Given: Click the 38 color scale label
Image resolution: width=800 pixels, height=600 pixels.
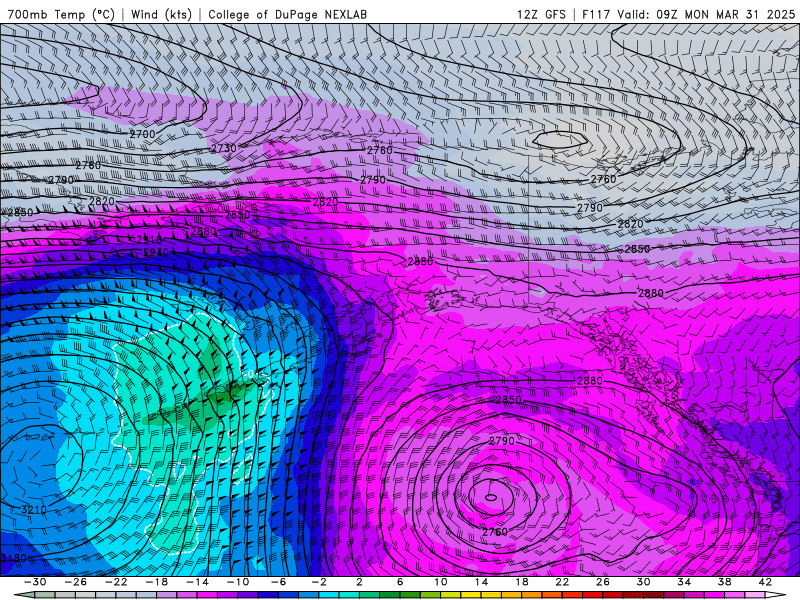Looking at the screenshot, I should (724, 583).
